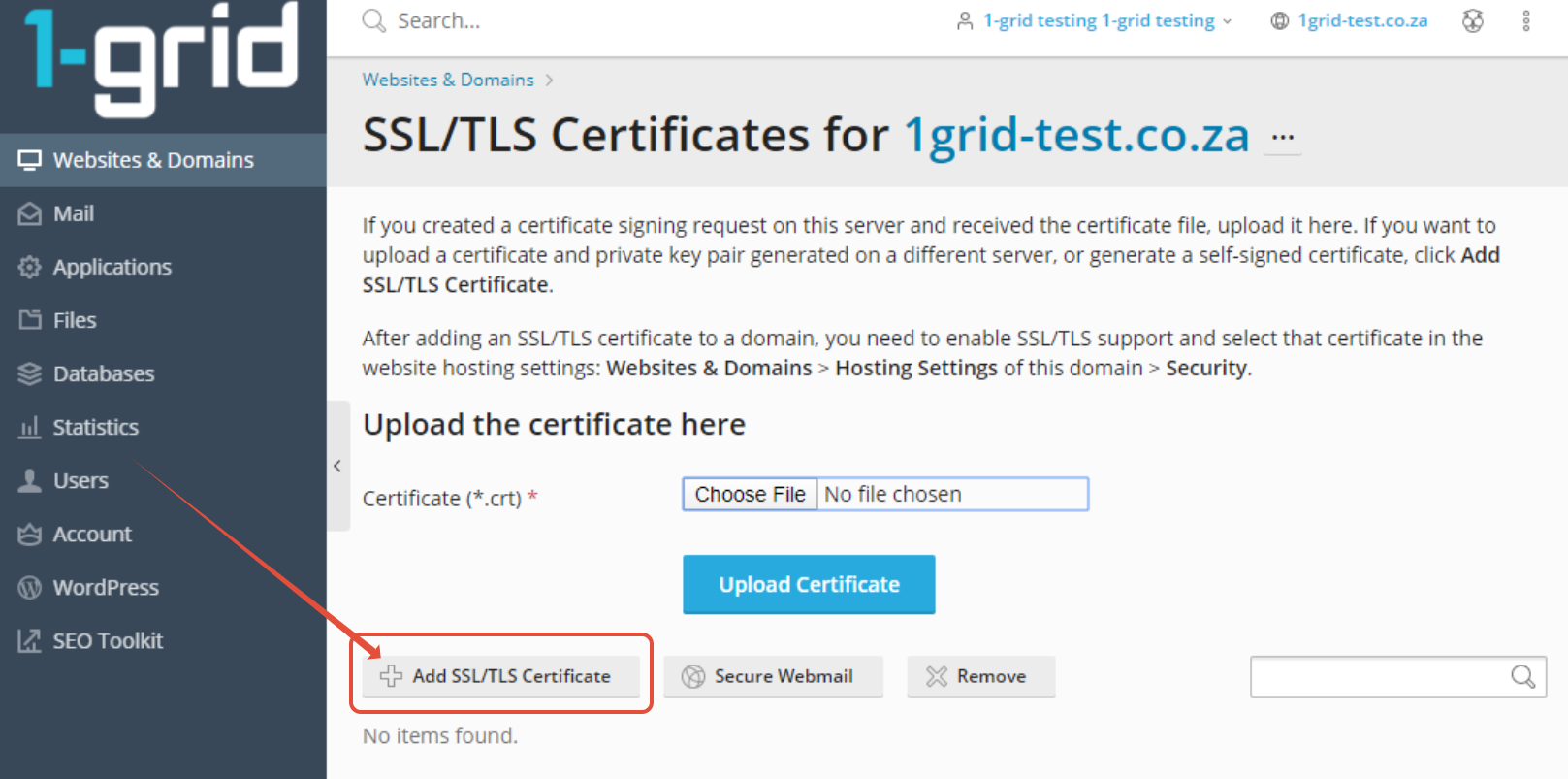
Task: Open the 1-grid testing user dropdown
Action: pyautogui.click(x=1106, y=20)
